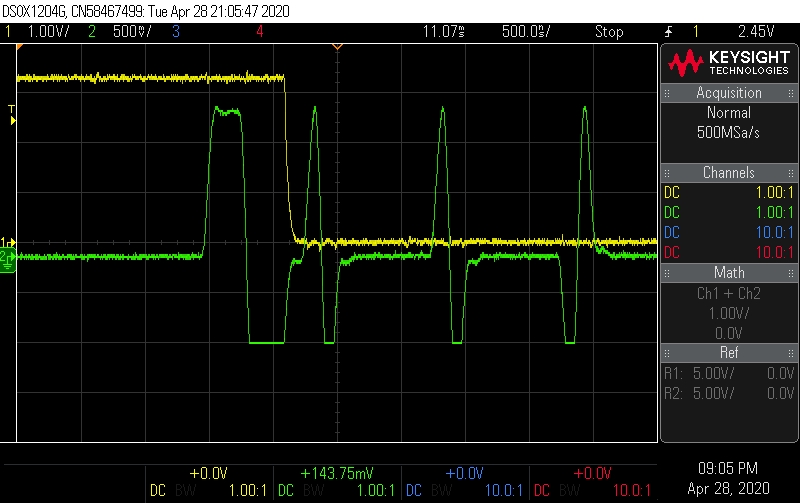Click the channel 1 ground level marker

coord(6,243)
